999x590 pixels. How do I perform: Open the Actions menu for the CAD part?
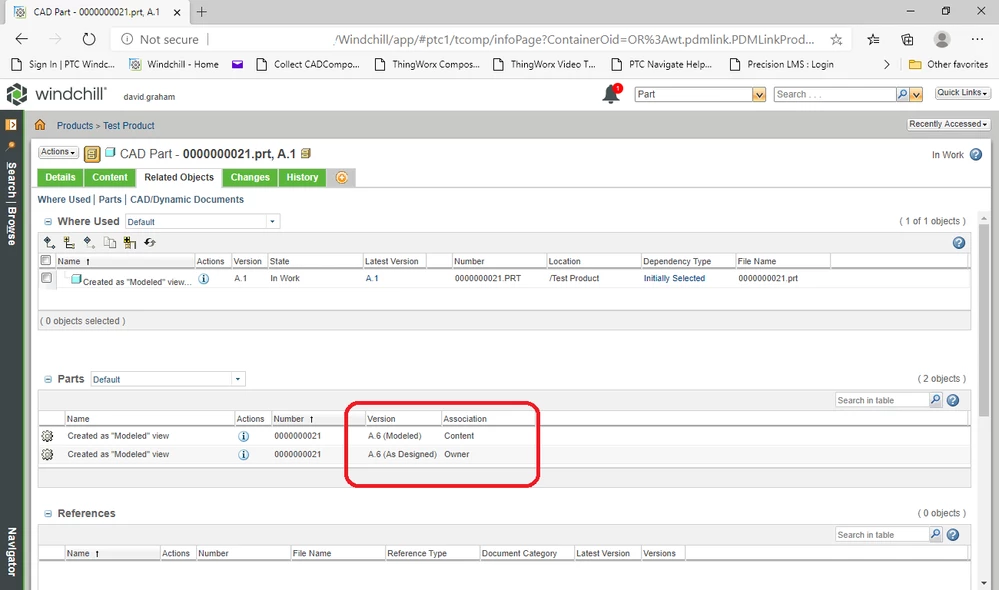(x=58, y=152)
